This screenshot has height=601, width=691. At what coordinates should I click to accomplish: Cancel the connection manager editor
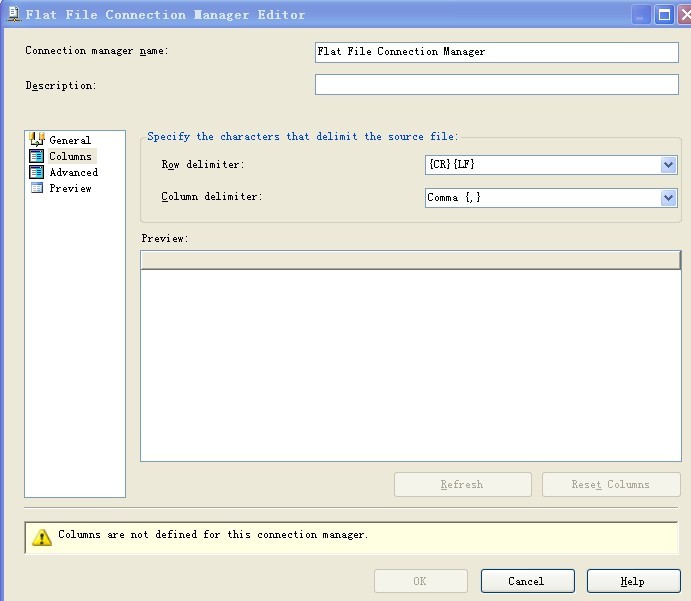528,581
